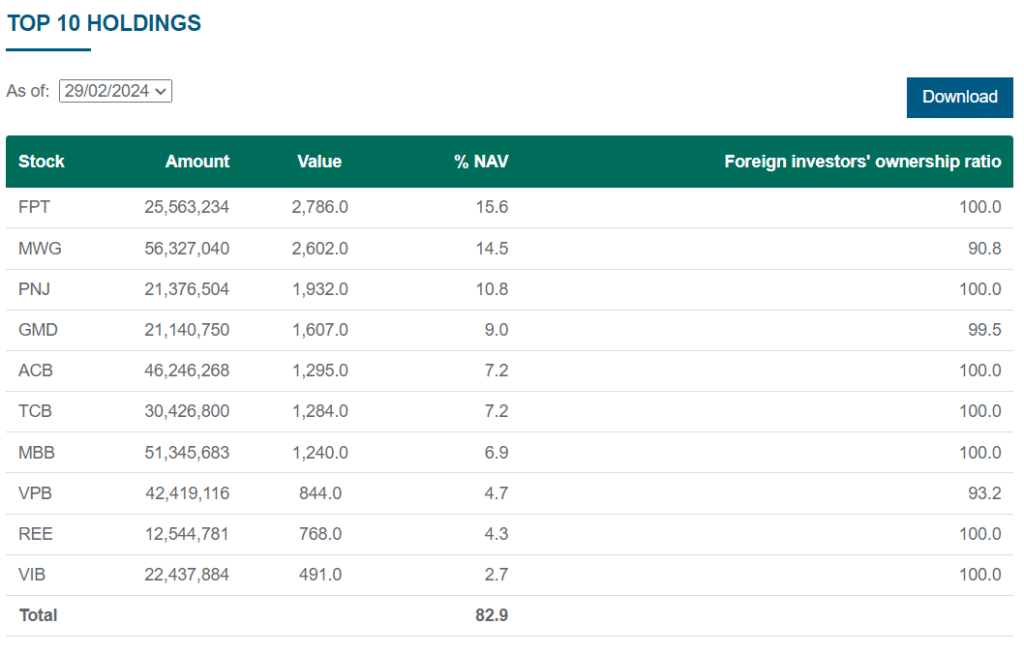
Task: Select amount 46,246,268 for ACB
Action: click(x=187, y=370)
